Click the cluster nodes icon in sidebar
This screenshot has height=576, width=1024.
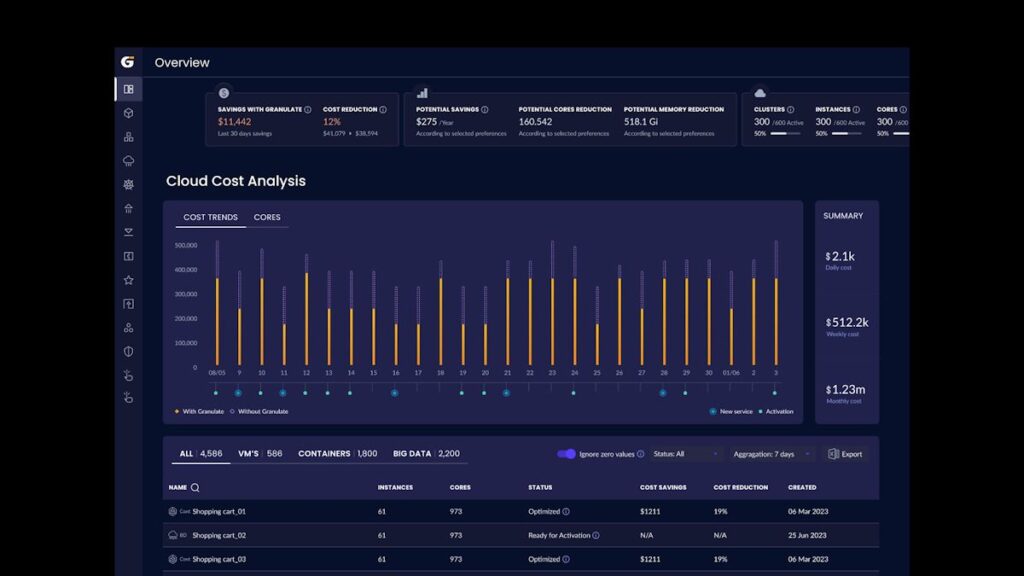point(128,137)
